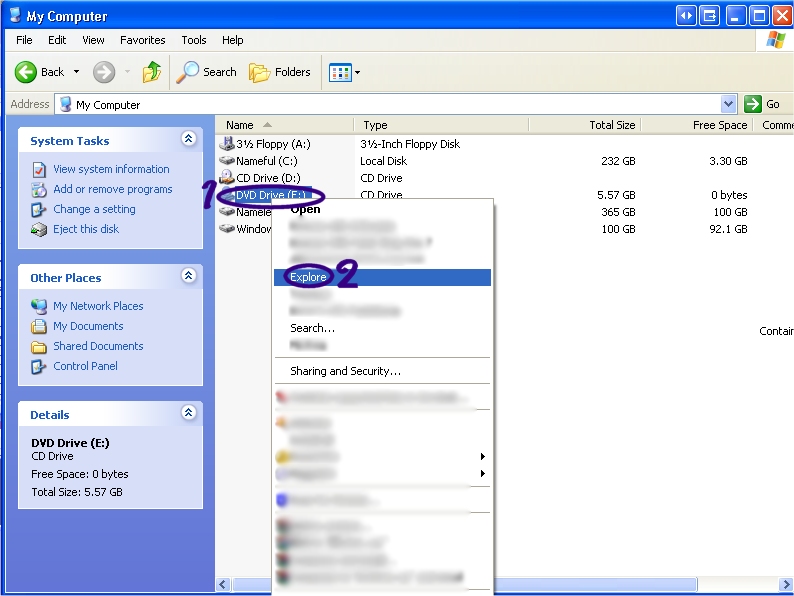Select the 3½ Floppy (A:) drive

pos(272,144)
